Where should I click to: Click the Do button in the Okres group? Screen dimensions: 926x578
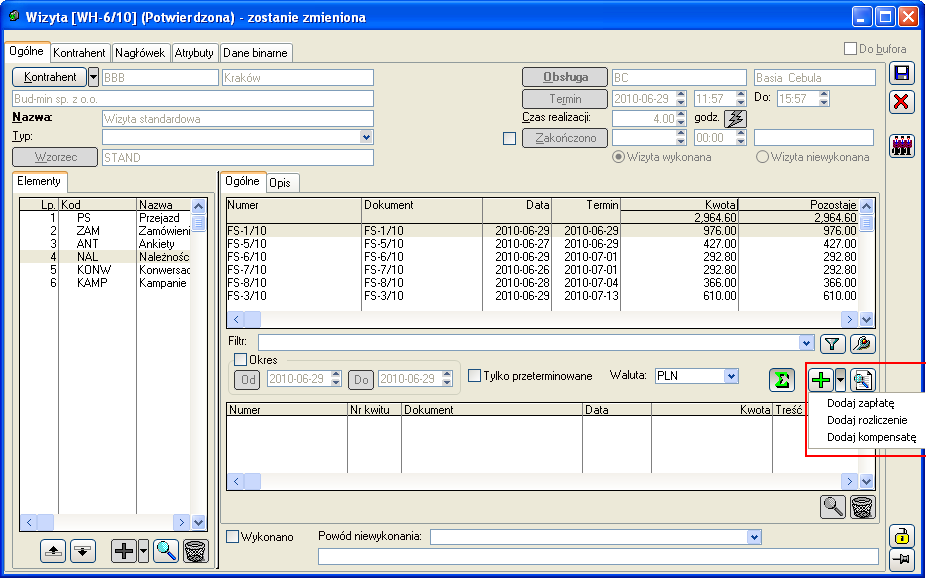pyautogui.click(x=360, y=380)
